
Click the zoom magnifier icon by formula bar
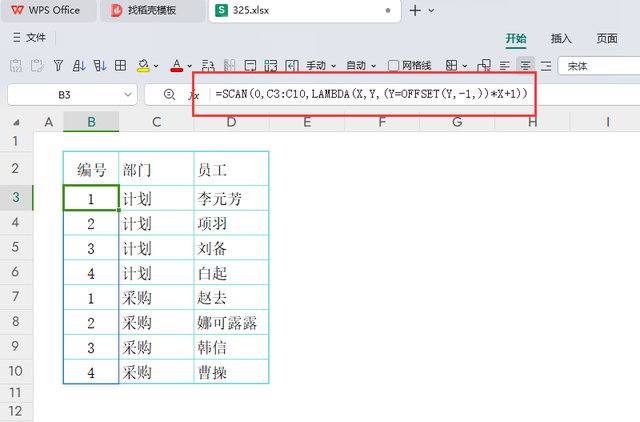coord(169,95)
